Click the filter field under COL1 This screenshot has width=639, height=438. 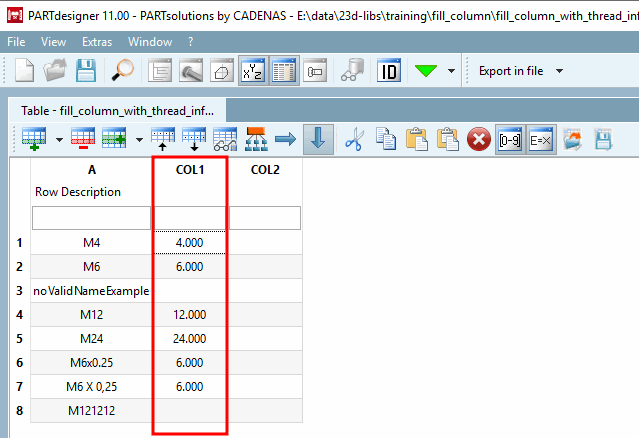pos(190,218)
